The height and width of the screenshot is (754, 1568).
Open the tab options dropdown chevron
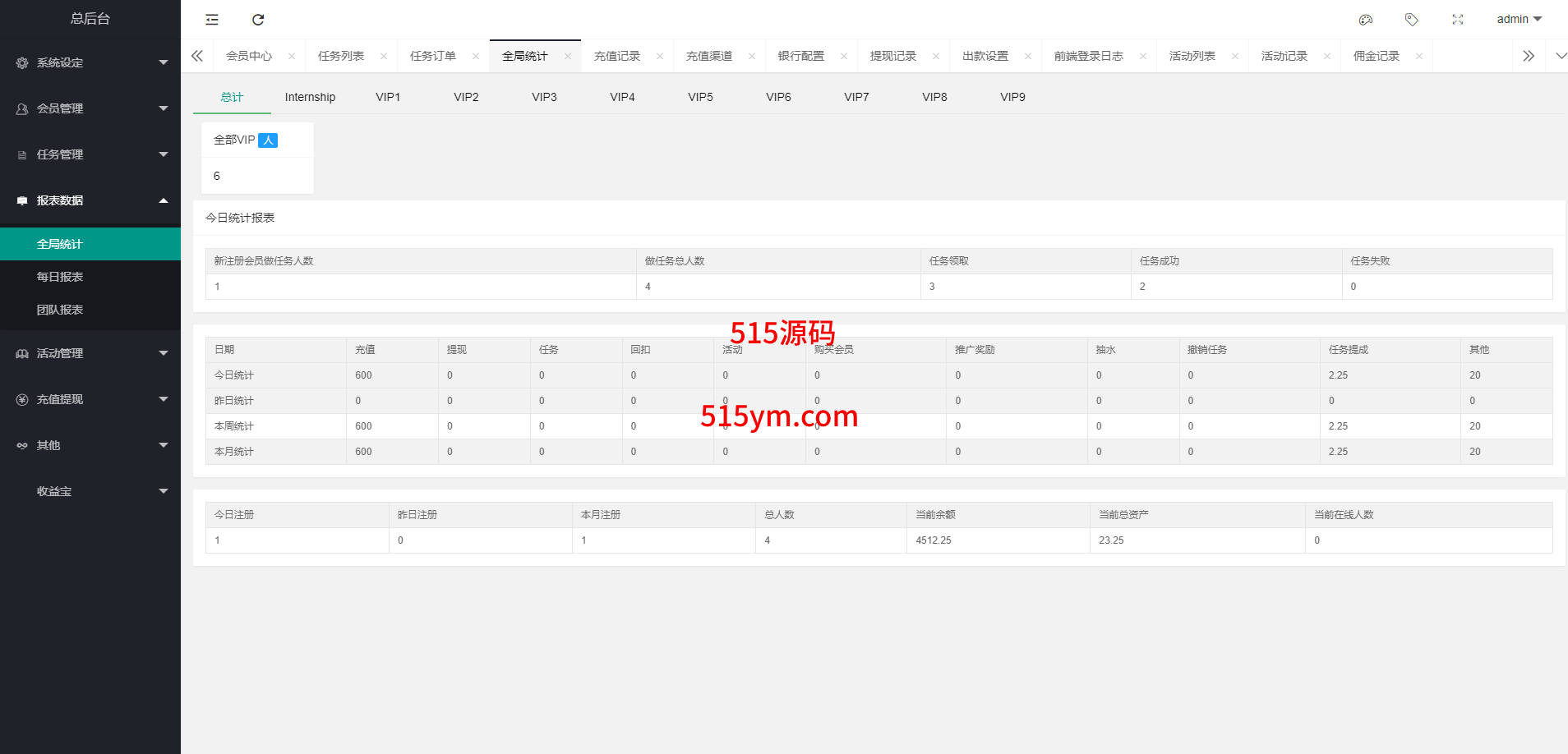click(x=1561, y=56)
